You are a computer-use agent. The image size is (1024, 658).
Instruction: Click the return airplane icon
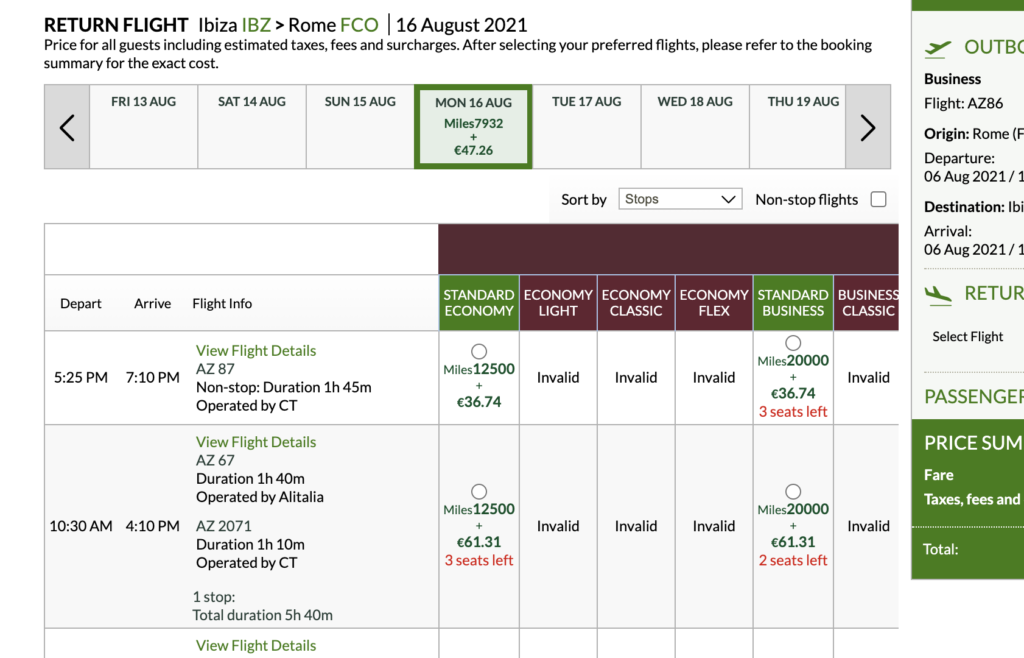[x=938, y=293]
